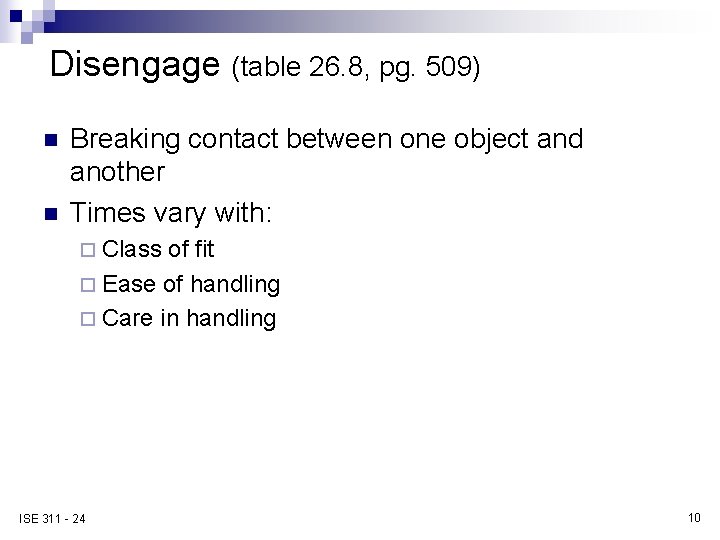The image size is (720, 540).
Task: Click the hollow box next to Care in handling
Action: pos(88,319)
